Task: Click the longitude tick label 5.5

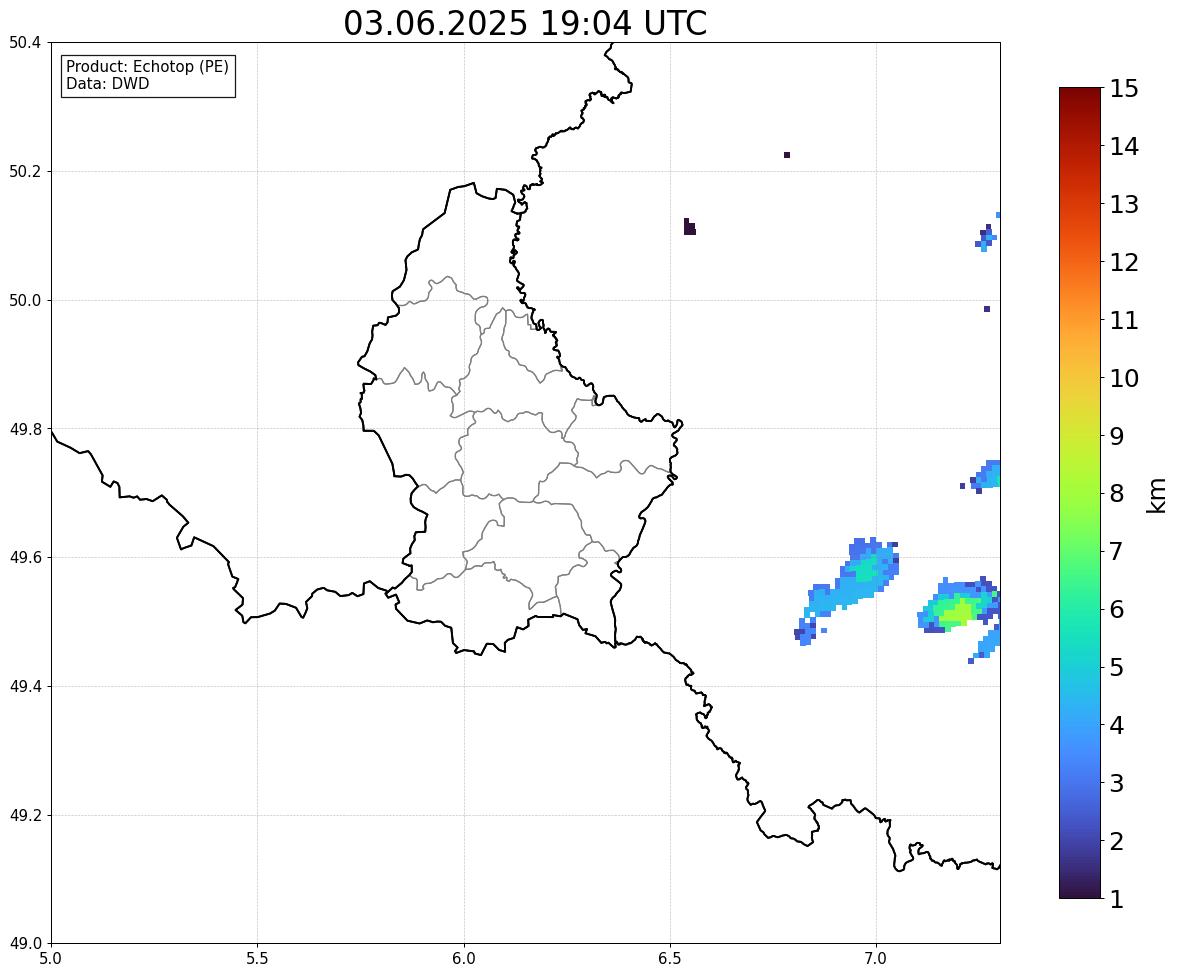Action: click(258, 959)
